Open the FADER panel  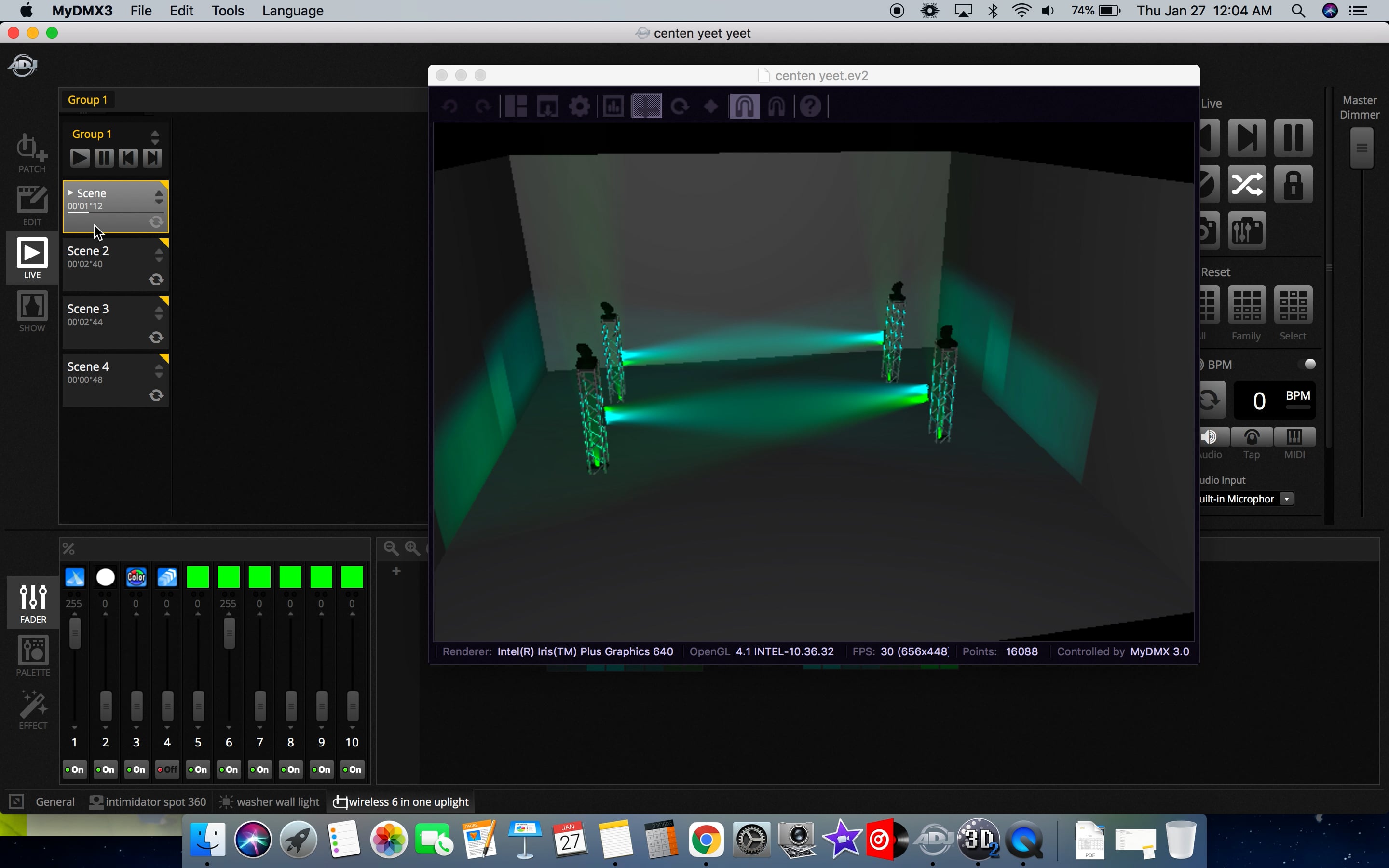point(33,603)
